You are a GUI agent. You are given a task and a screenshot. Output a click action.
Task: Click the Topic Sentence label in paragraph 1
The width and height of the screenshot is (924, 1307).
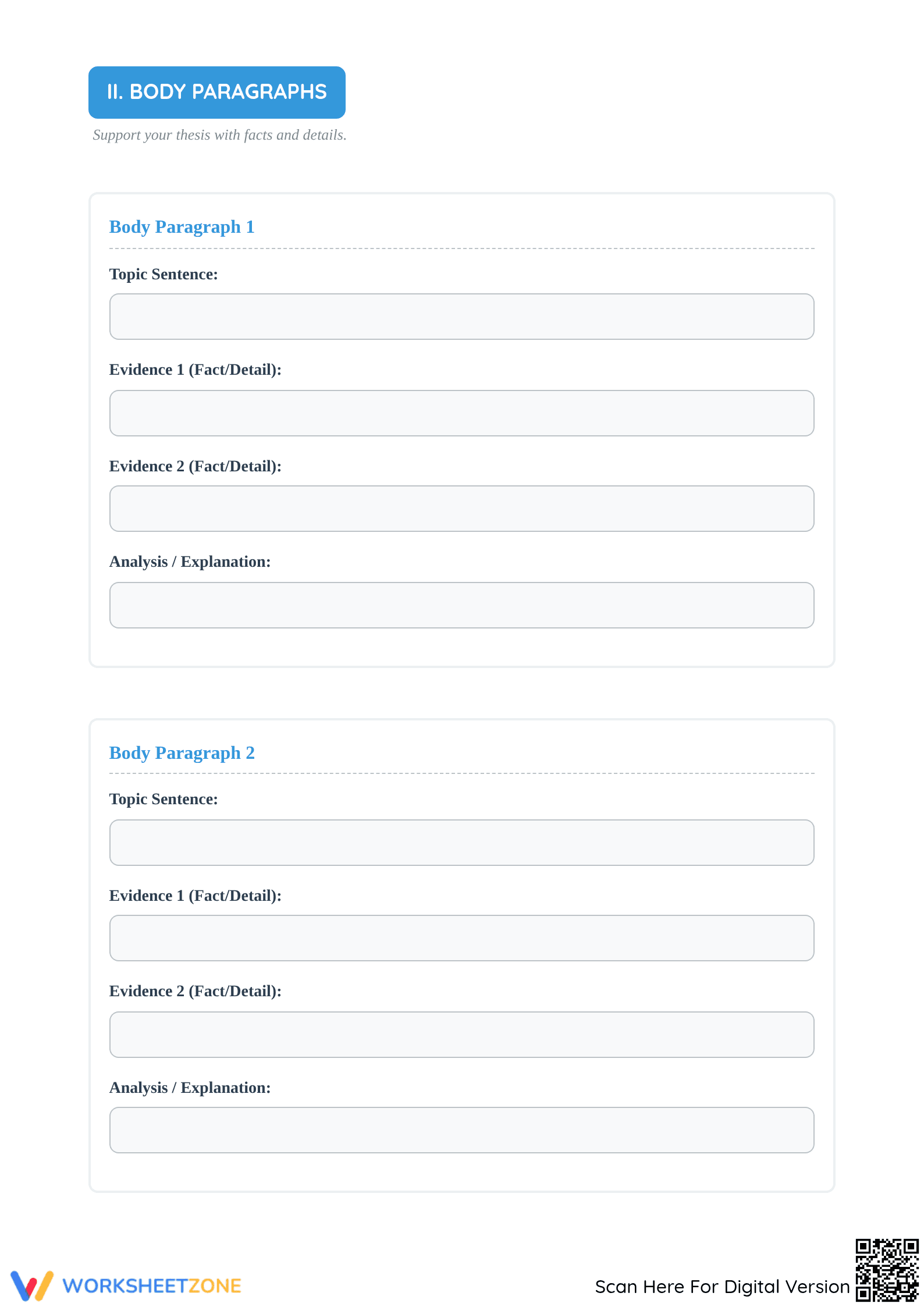click(164, 274)
